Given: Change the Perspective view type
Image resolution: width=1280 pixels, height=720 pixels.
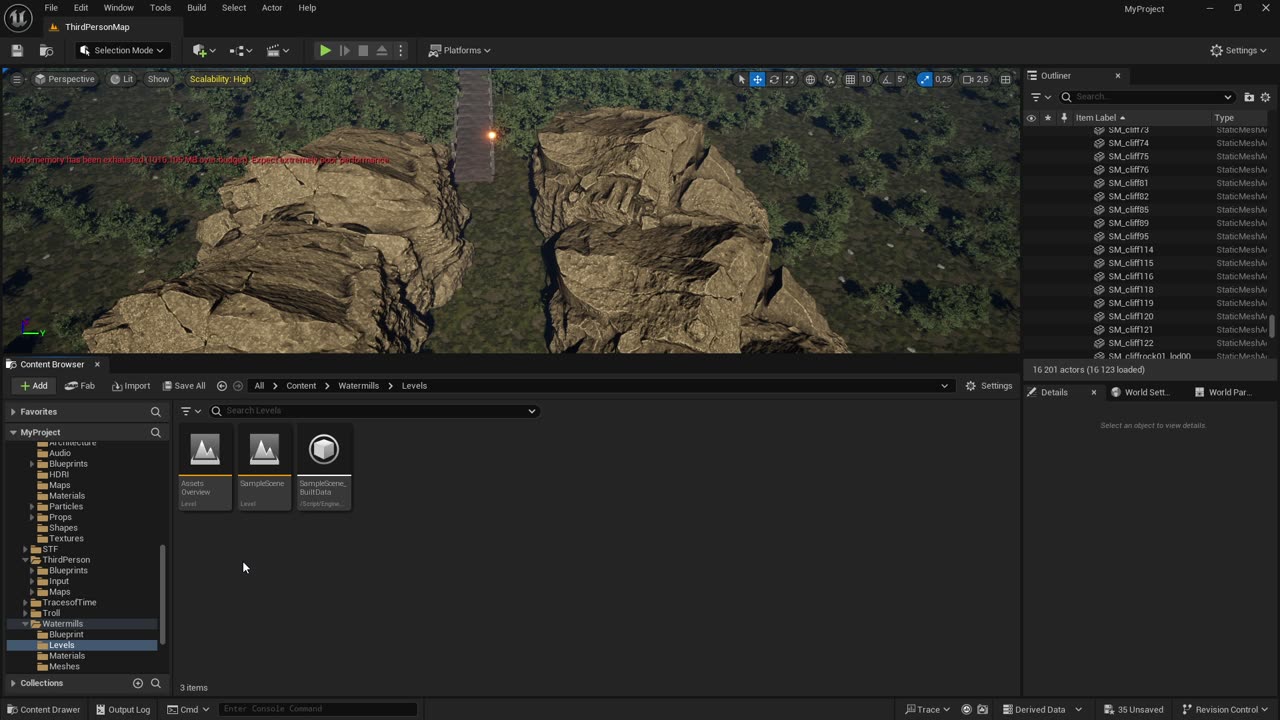Looking at the screenshot, I should [64, 79].
